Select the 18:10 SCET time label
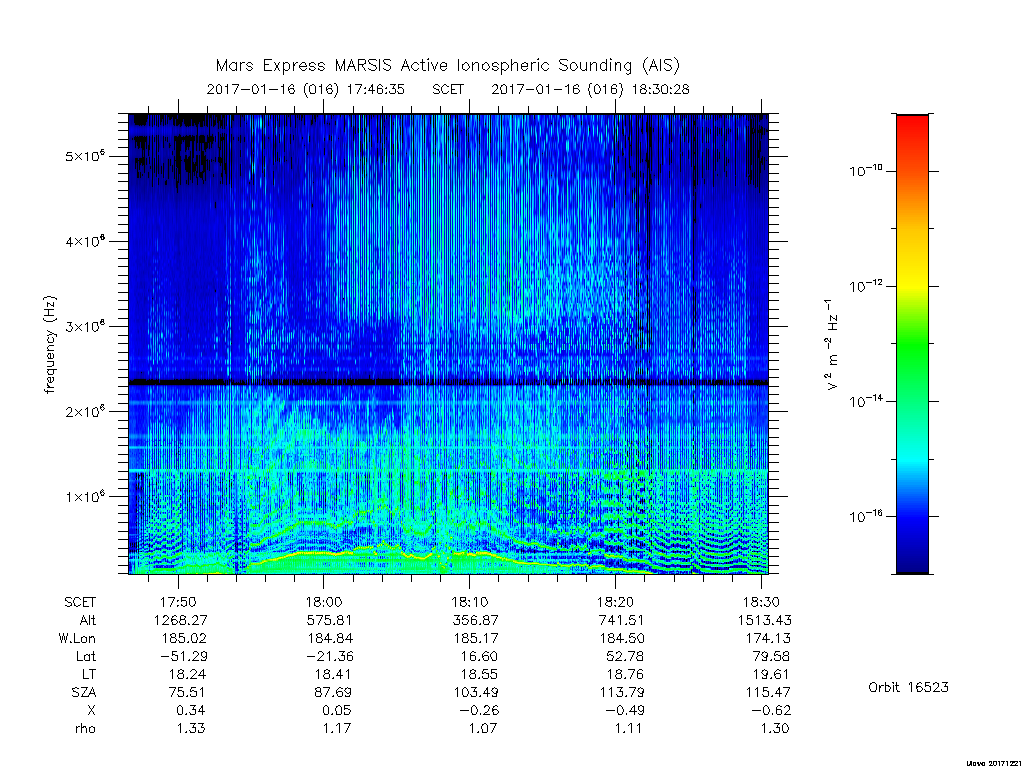This screenshot has height=768, width=1024. click(470, 602)
